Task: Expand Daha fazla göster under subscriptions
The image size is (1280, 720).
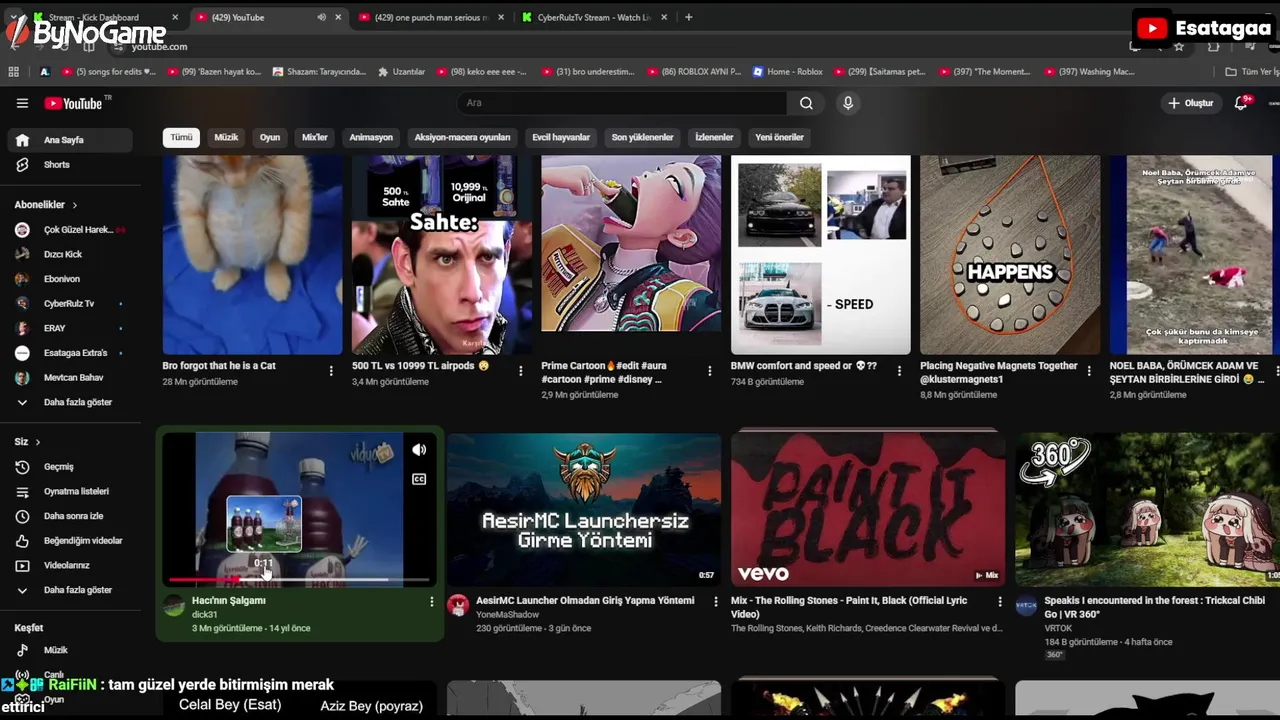Action: pyautogui.click(x=68, y=402)
